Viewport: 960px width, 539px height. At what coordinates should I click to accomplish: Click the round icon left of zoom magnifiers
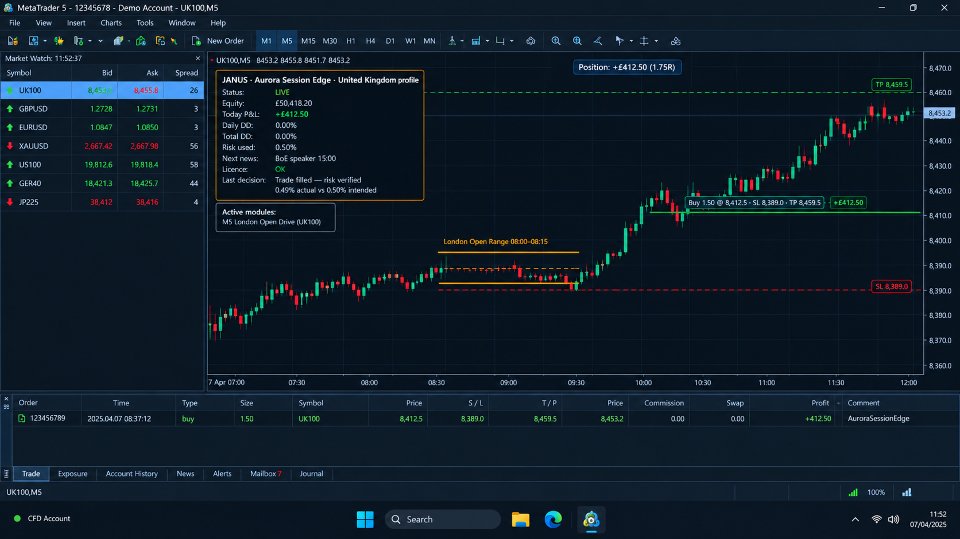click(x=531, y=41)
